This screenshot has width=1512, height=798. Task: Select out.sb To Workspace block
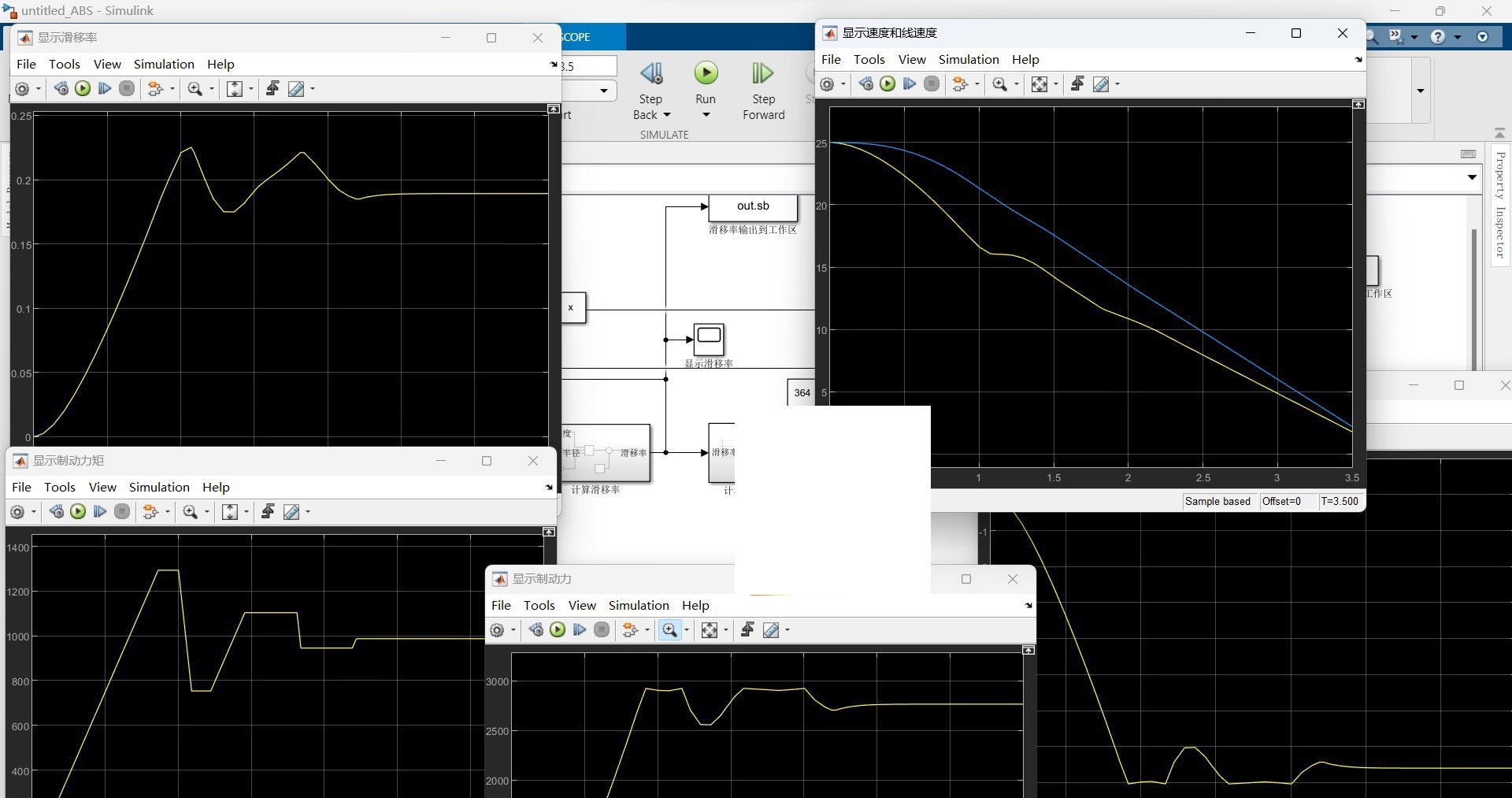click(x=753, y=208)
